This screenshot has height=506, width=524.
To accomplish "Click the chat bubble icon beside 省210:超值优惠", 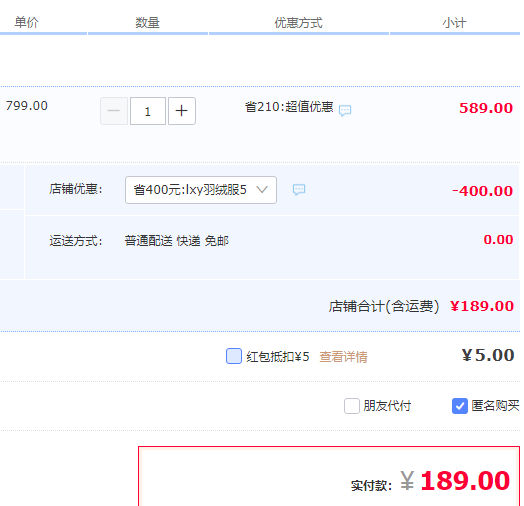I will (x=345, y=110).
